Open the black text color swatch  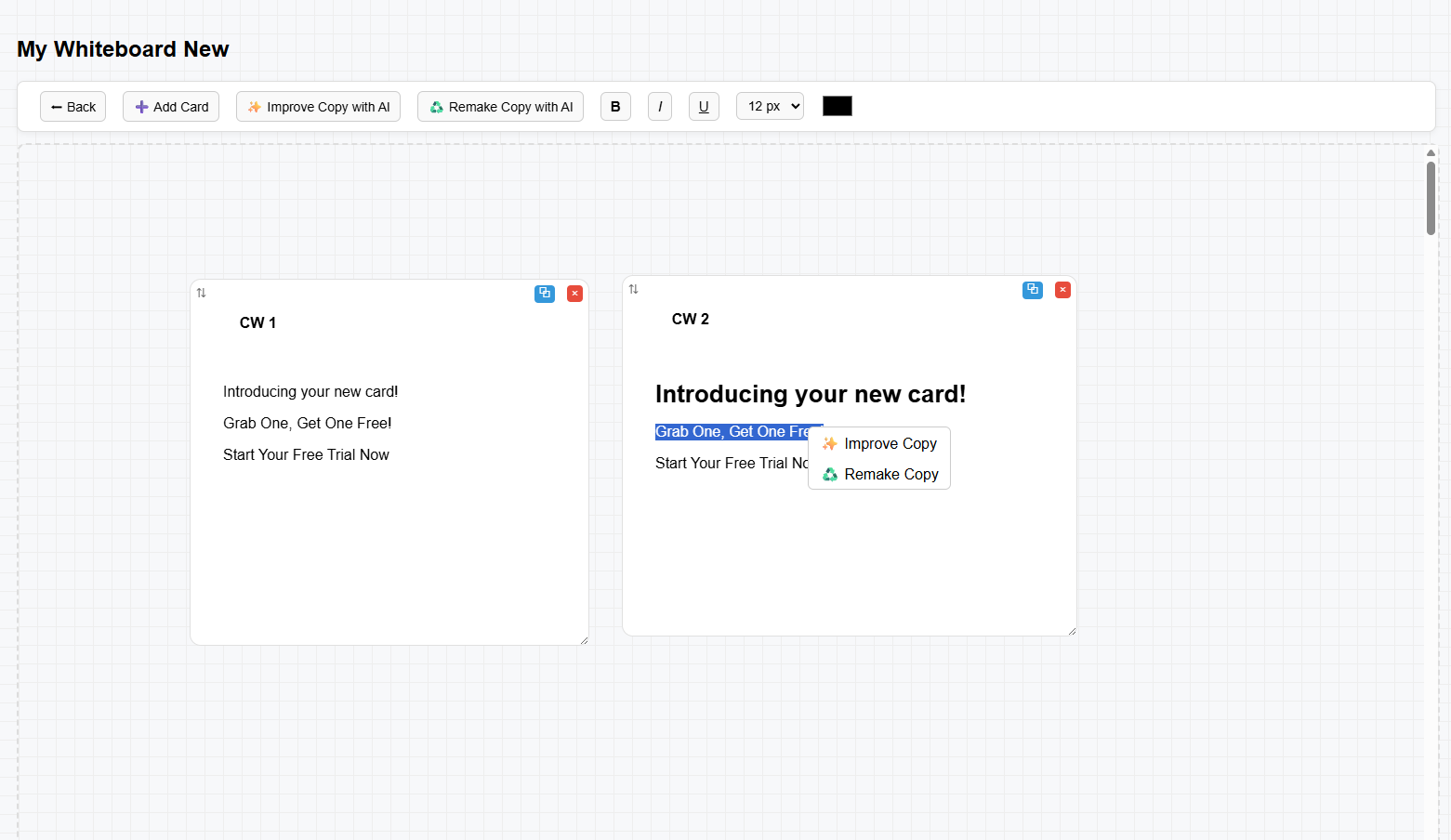pos(837,106)
